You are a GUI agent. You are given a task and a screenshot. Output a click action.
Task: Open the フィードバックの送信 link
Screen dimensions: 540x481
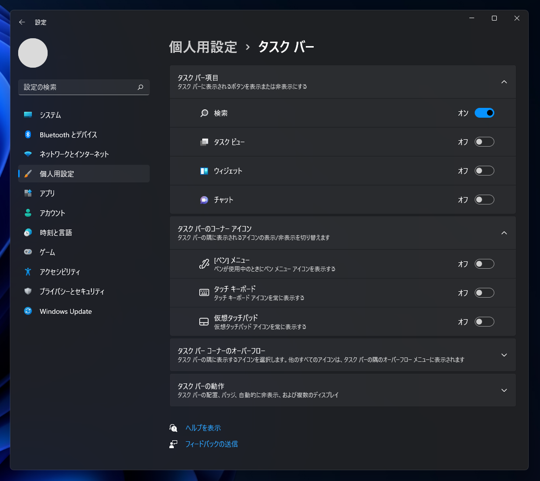tap(211, 444)
